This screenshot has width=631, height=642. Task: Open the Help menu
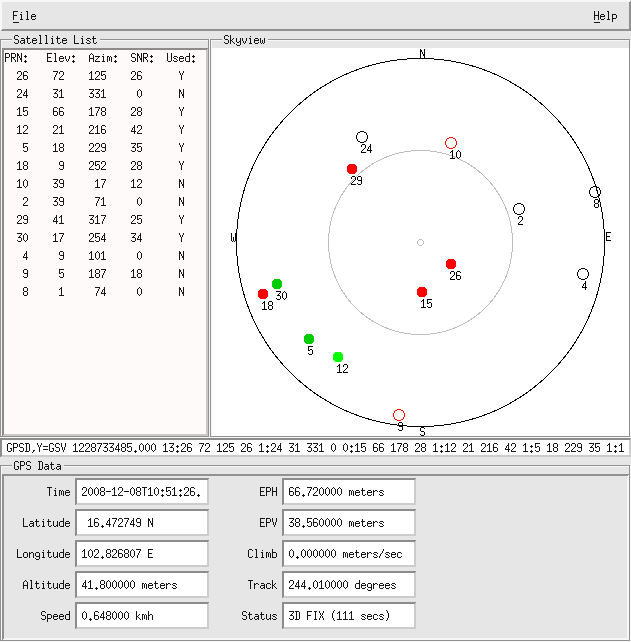click(605, 16)
